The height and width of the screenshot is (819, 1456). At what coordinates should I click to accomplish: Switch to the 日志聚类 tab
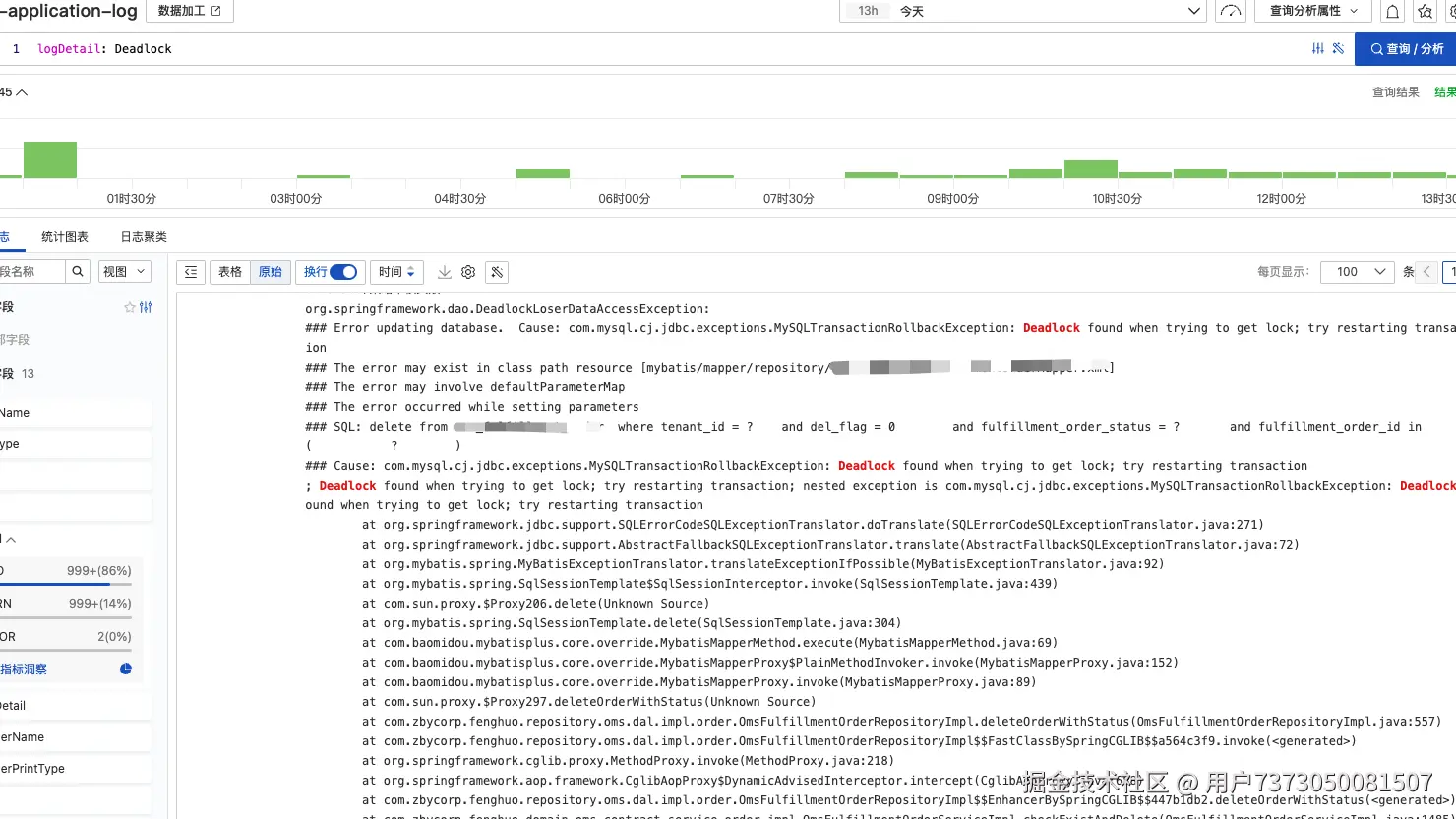point(144,237)
